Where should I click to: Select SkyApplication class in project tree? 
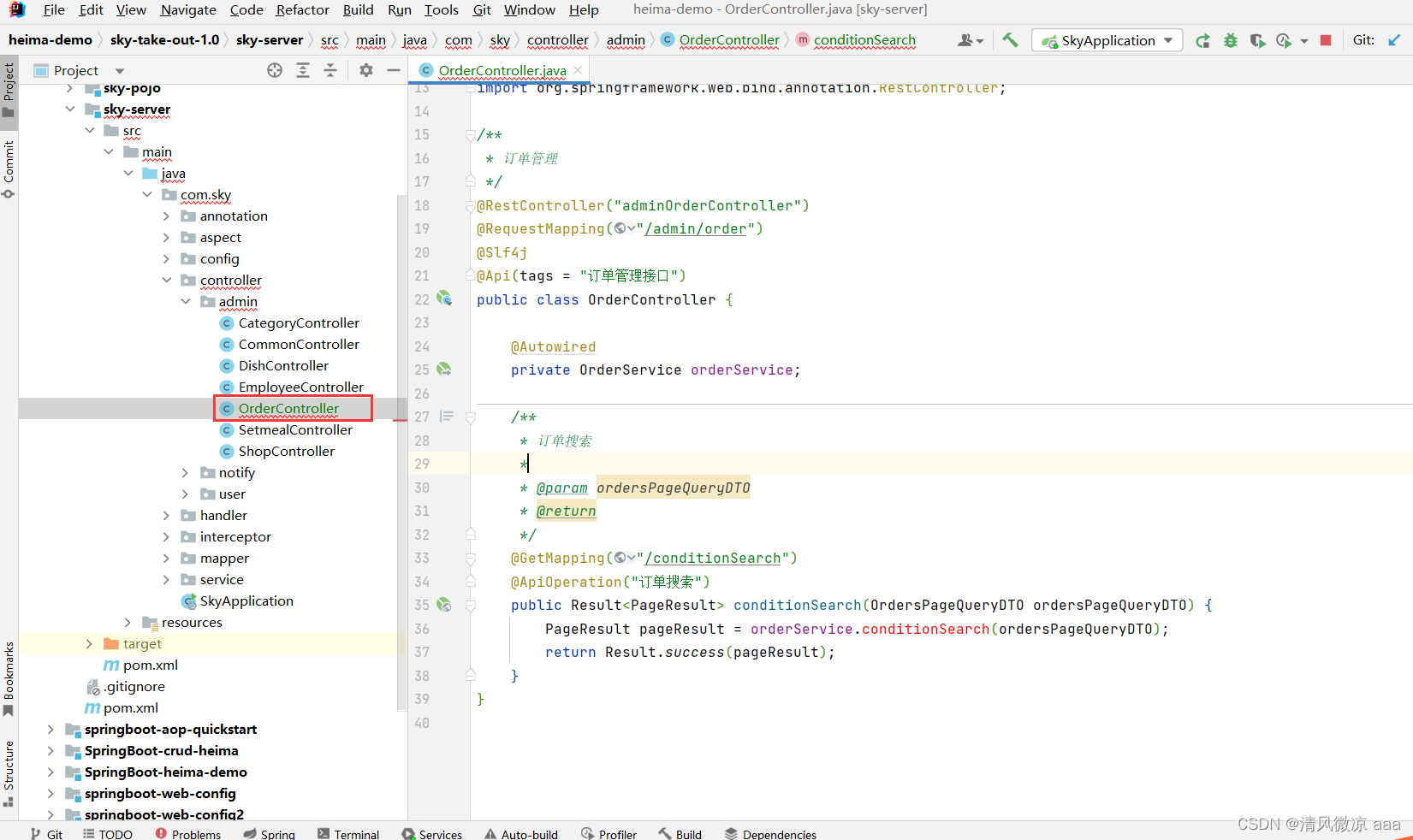coord(246,600)
